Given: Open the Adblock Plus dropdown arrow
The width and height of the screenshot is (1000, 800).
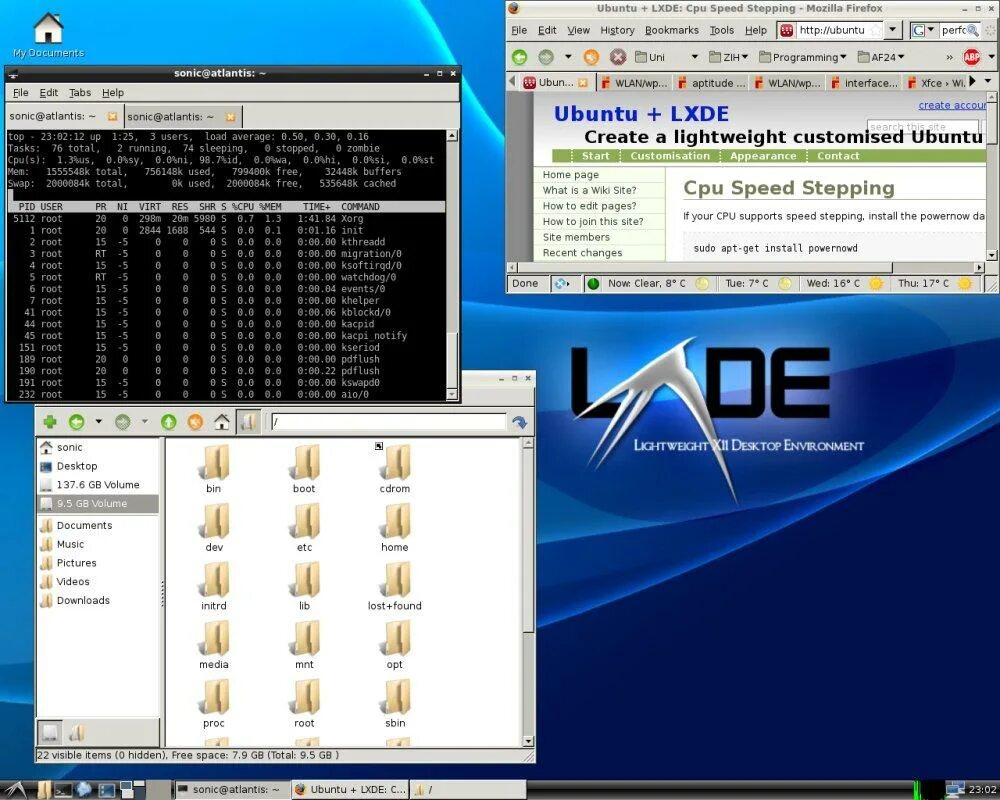Looking at the screenshot, I should [991, 57].
